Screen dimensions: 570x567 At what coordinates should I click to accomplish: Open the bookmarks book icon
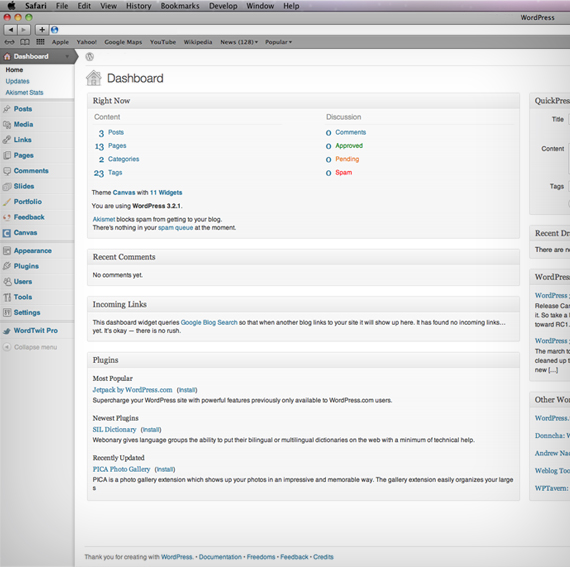click(25, 42)
